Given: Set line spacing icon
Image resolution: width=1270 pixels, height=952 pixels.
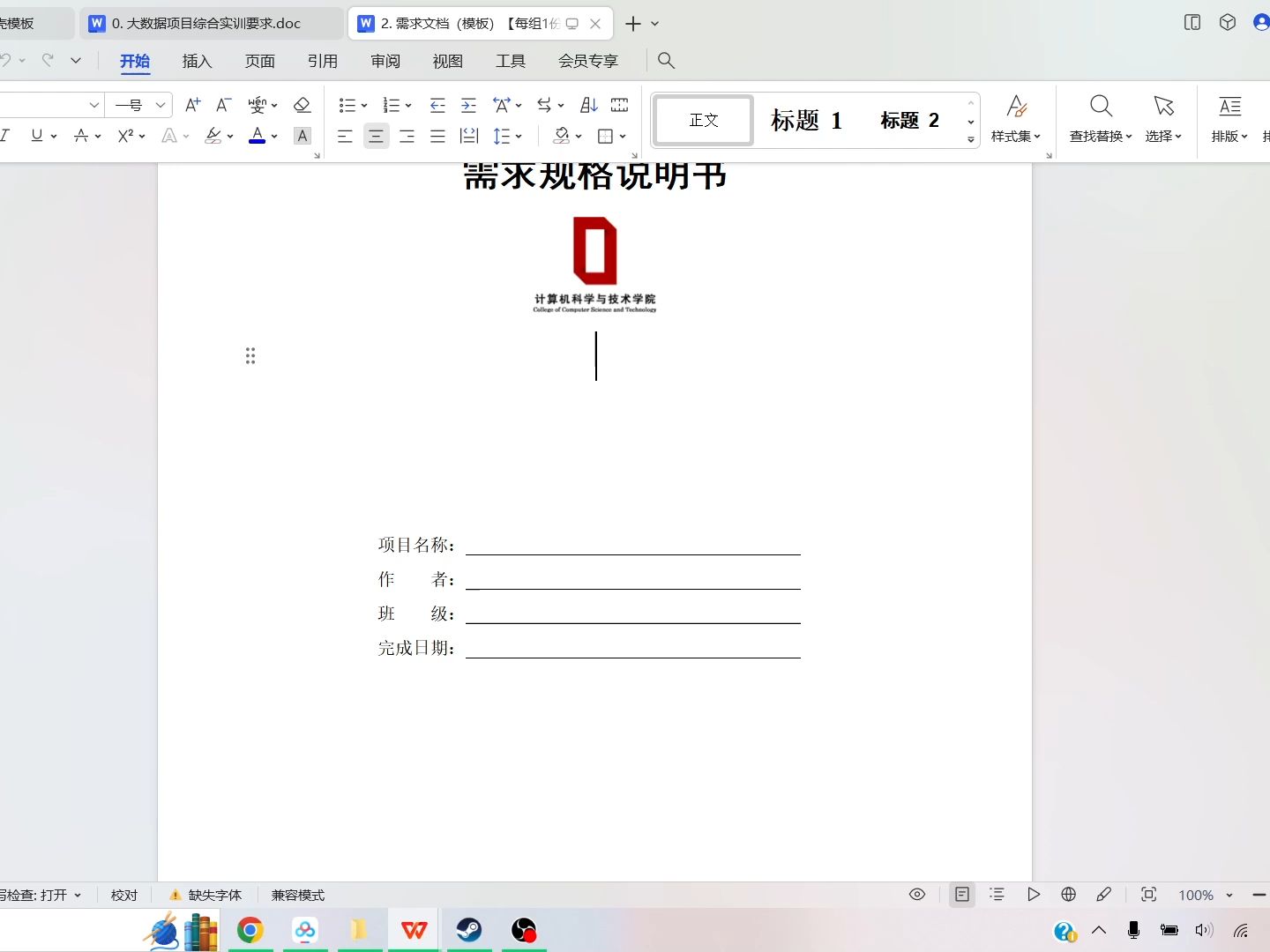Looking at the screenshot, I should tap(502, 137).
